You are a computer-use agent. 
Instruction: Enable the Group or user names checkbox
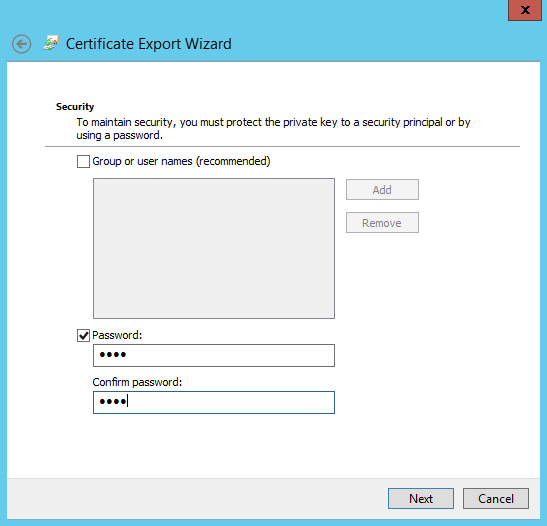(x=83, y=161)
